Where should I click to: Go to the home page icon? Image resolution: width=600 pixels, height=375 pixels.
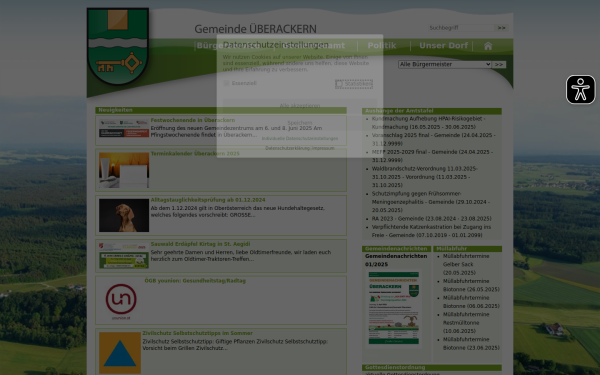pos(488,46)
